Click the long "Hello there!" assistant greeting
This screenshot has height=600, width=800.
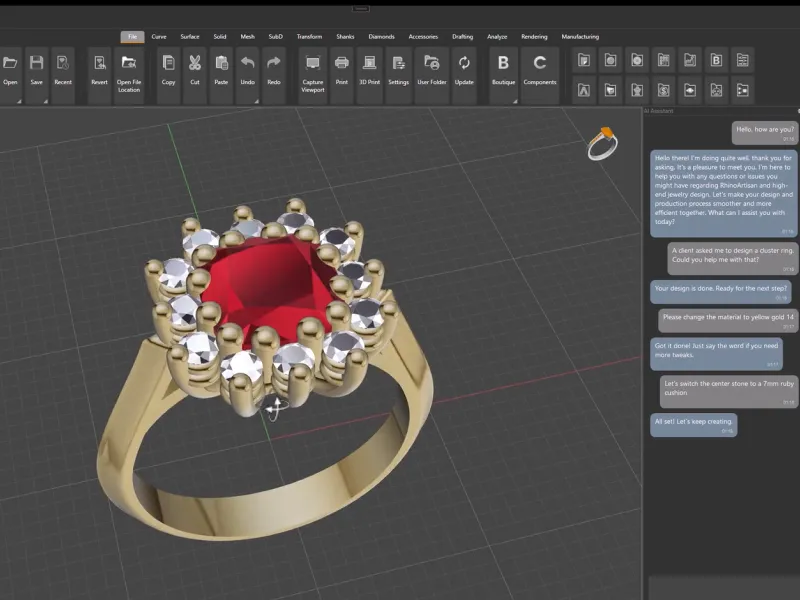click(723, 193)
